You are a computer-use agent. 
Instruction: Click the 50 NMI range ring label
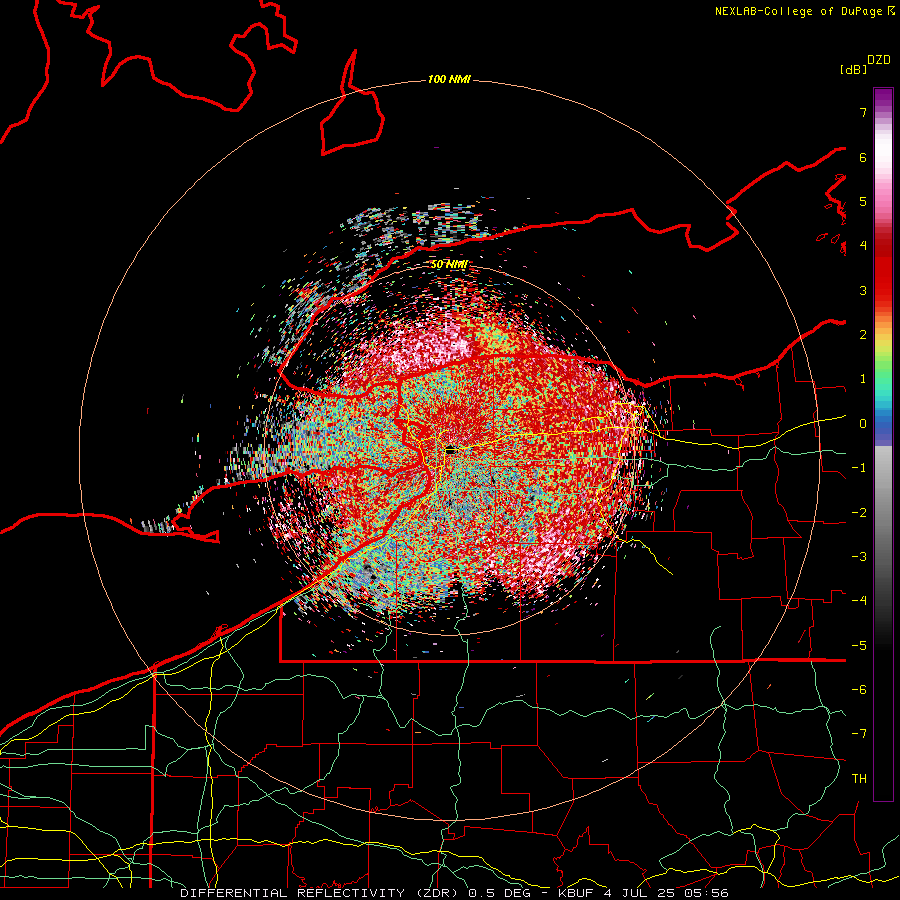coord(449,264)
